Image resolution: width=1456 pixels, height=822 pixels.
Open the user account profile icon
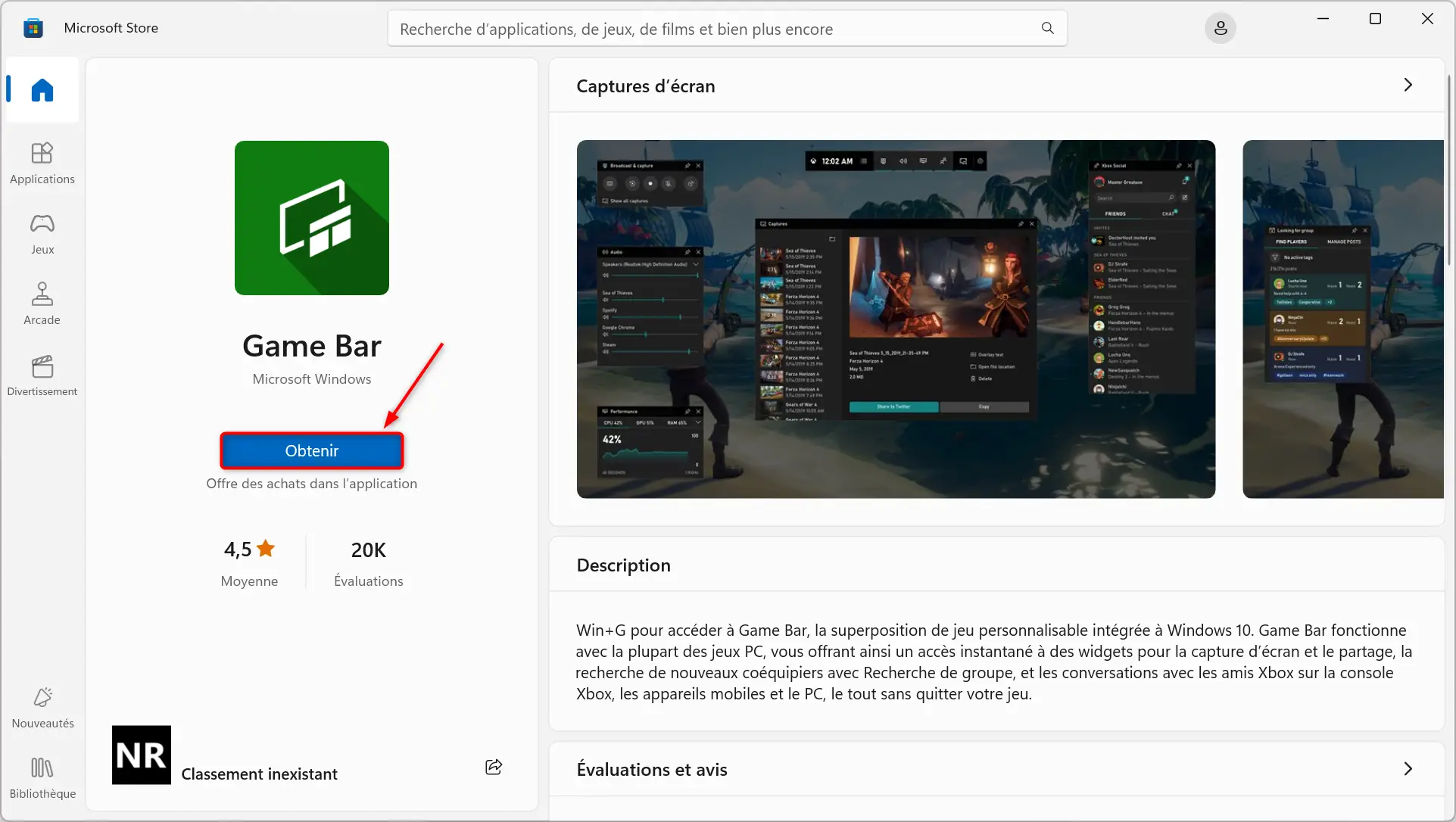pos(1220,28)
